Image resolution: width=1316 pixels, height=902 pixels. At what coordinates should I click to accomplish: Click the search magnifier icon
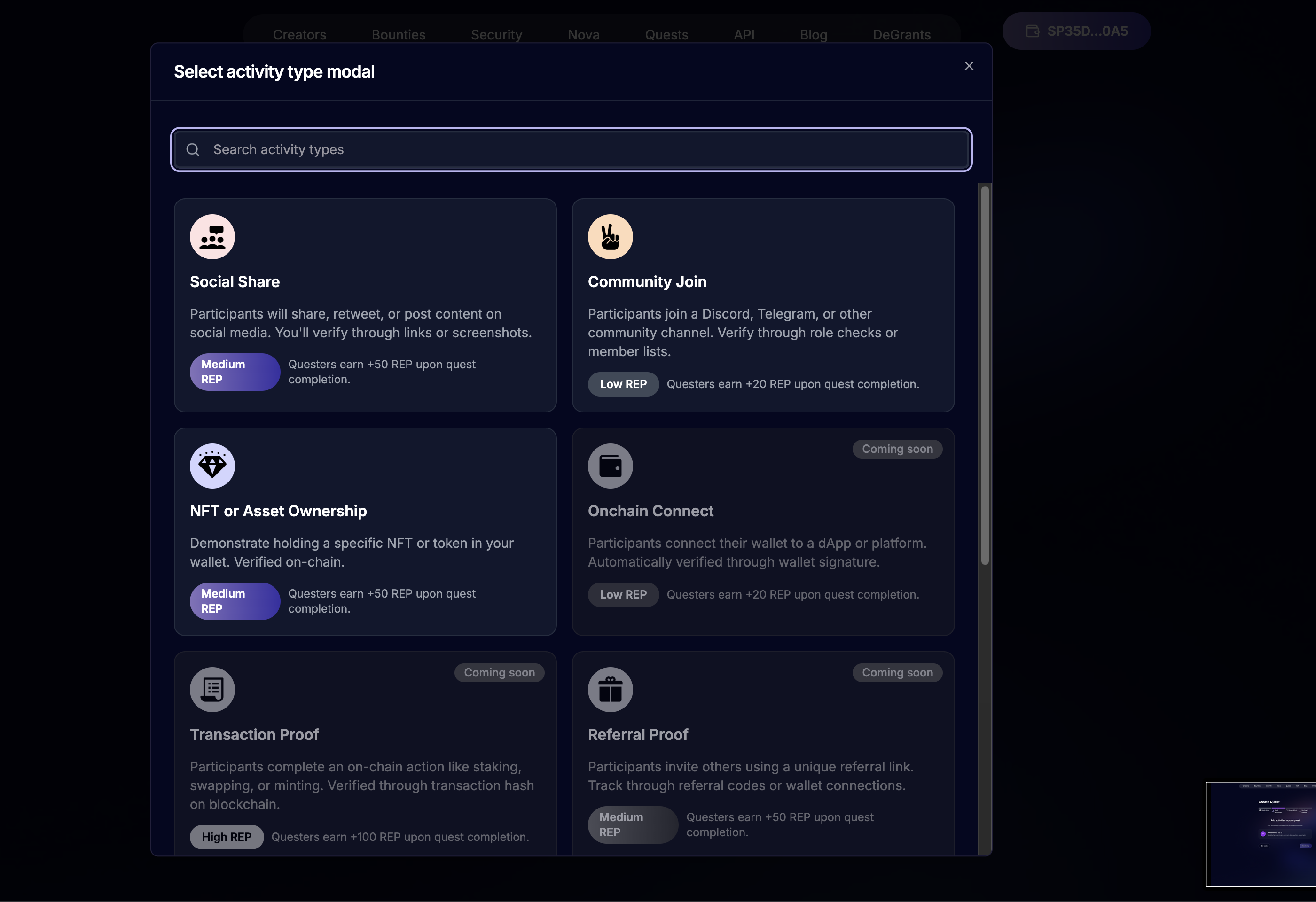click(x=193, y=149)
